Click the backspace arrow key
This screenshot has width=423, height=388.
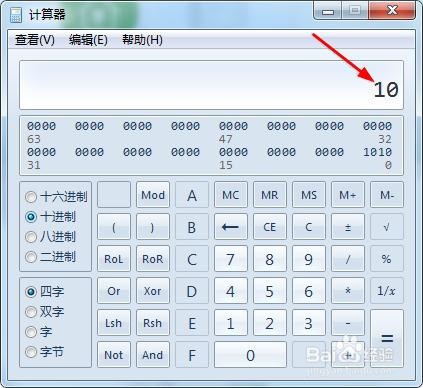click(x=231, y=227)
